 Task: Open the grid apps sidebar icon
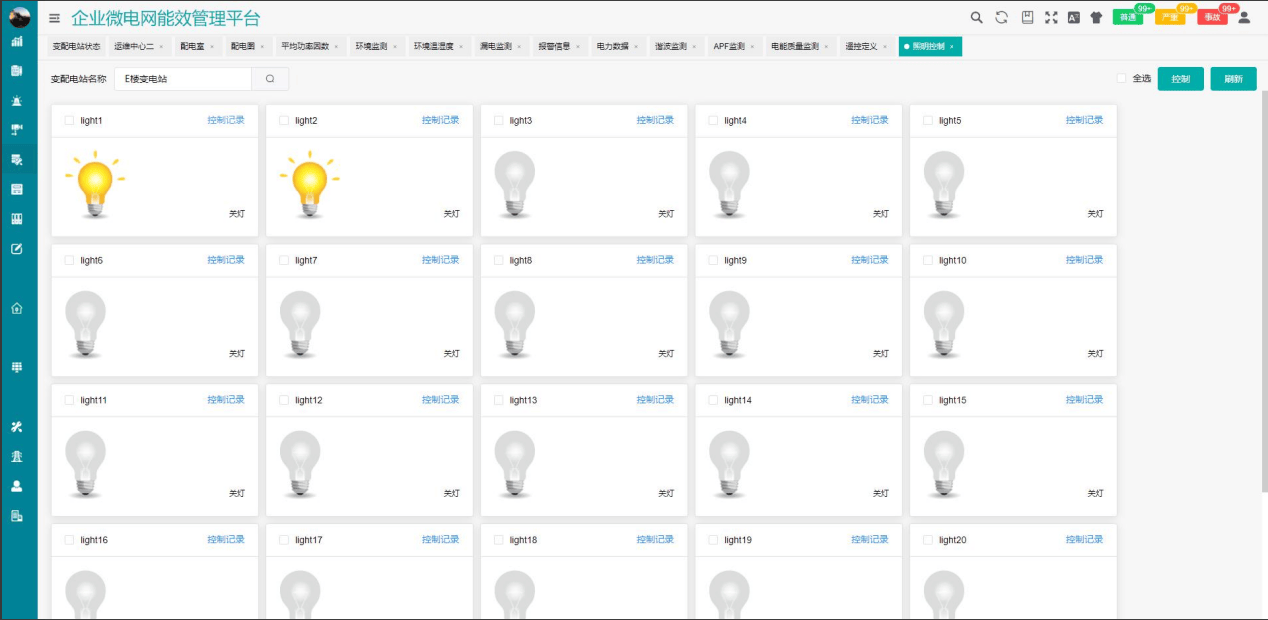(17, 367)
